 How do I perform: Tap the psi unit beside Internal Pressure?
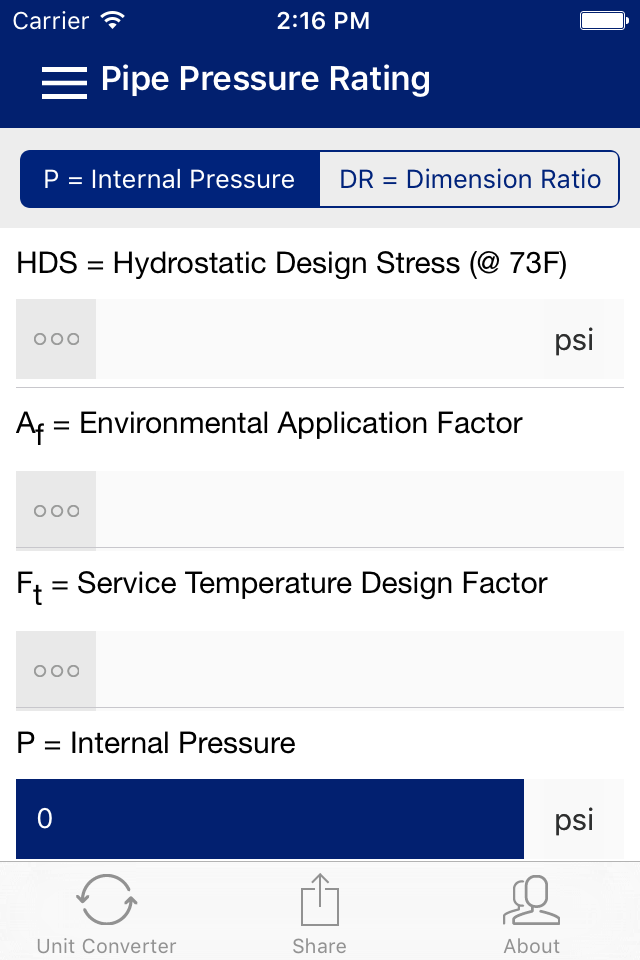click(x=574, y=820)
